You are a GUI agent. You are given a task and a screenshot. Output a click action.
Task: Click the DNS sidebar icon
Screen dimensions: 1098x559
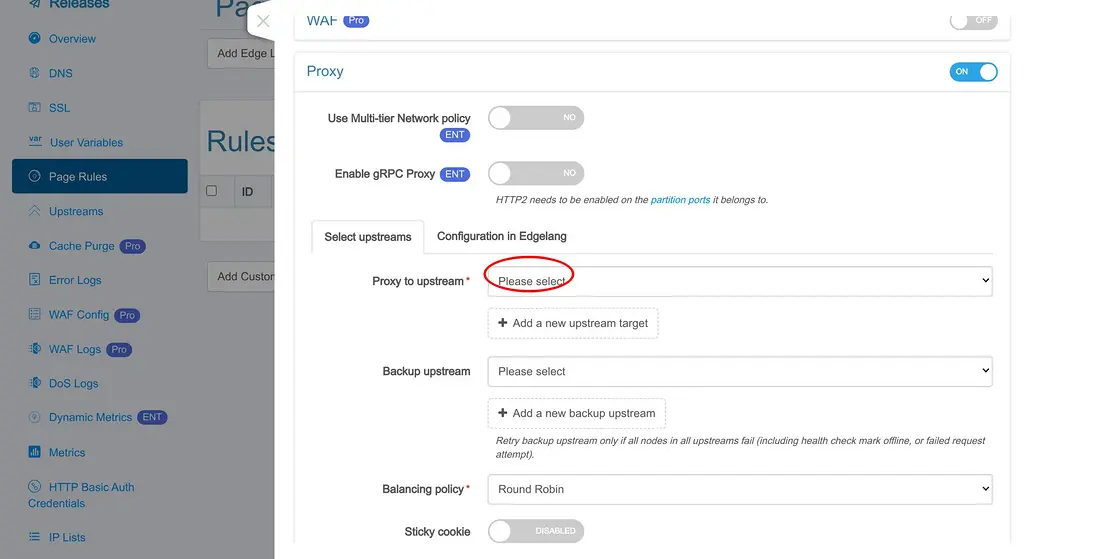click(x=35, y=73)
